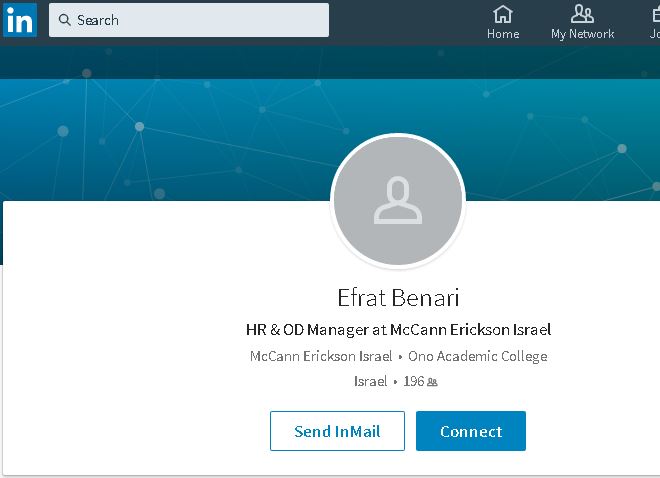Viewport: 660px width, 478px height.
Task: Click the name Efrat Benari
Action: [x=398, y=298]
